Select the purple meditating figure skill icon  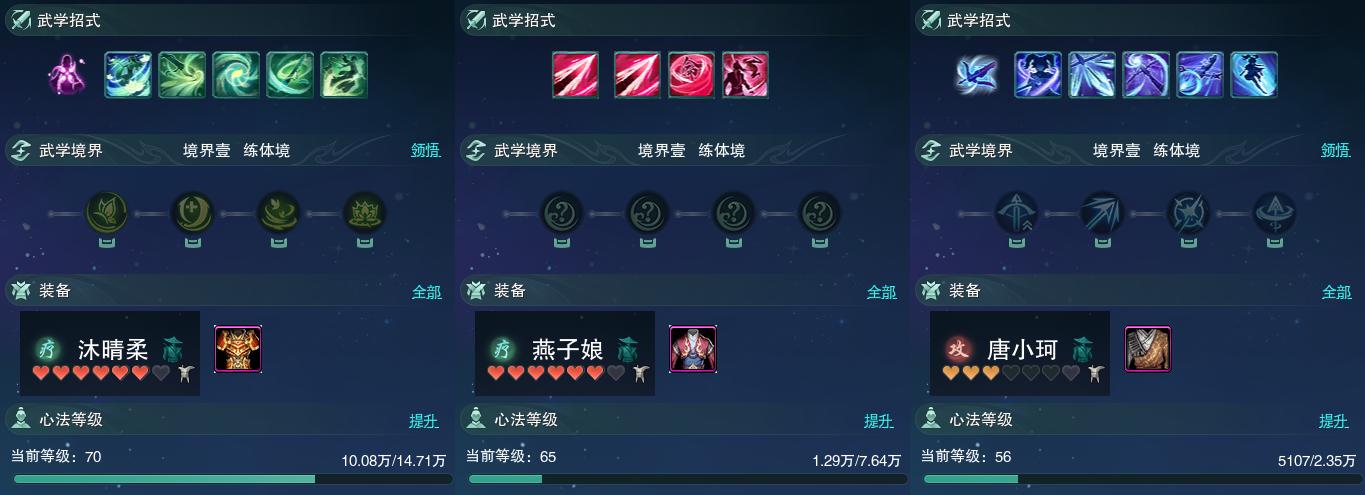pyautogui.click(x=68, y=74)
